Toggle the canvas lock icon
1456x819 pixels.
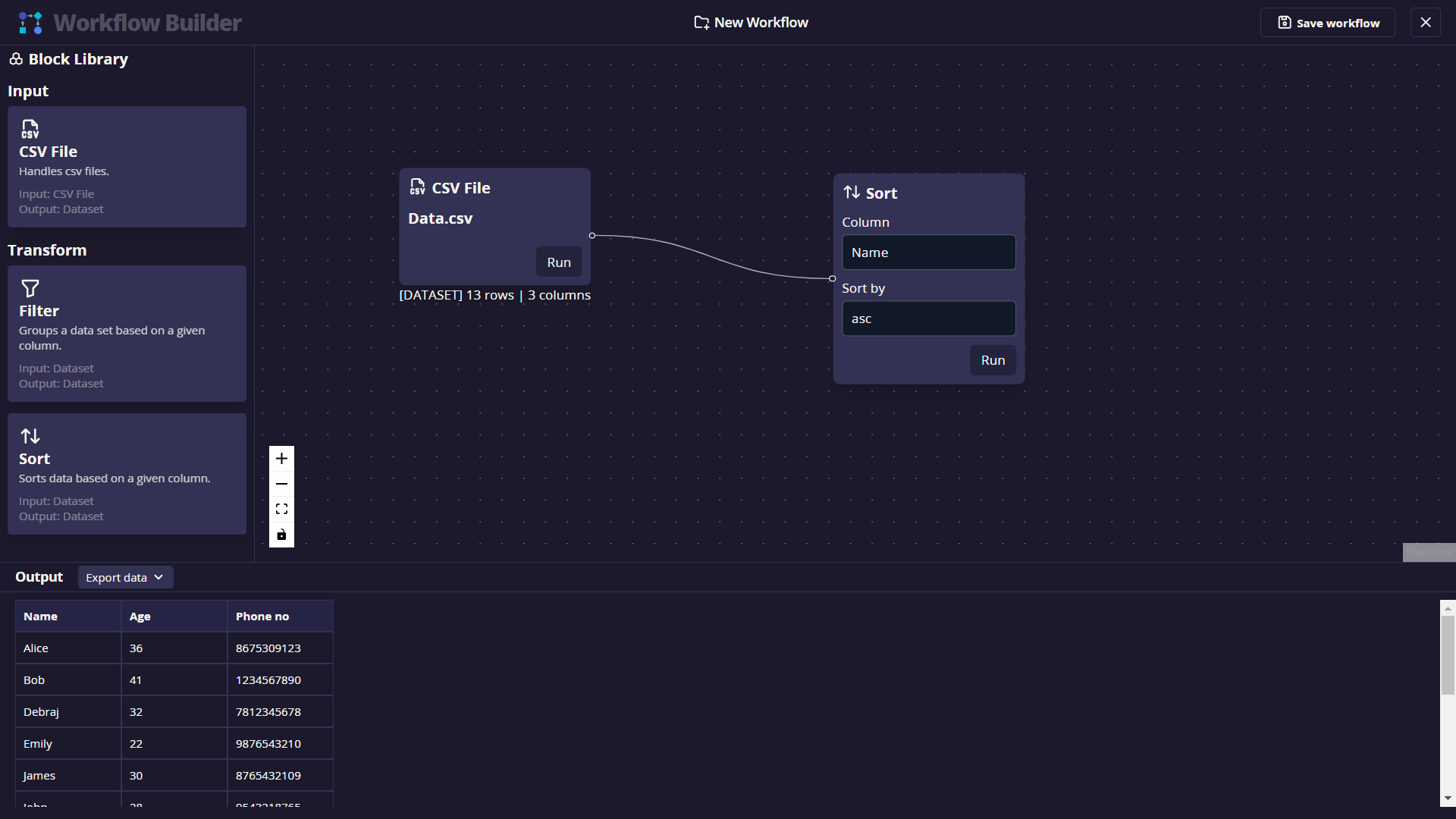(281, 535)
